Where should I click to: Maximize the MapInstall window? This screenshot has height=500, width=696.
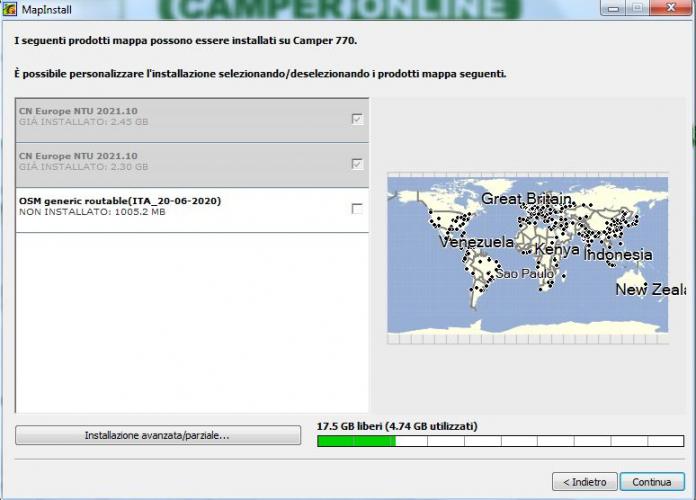pos(637,9)
